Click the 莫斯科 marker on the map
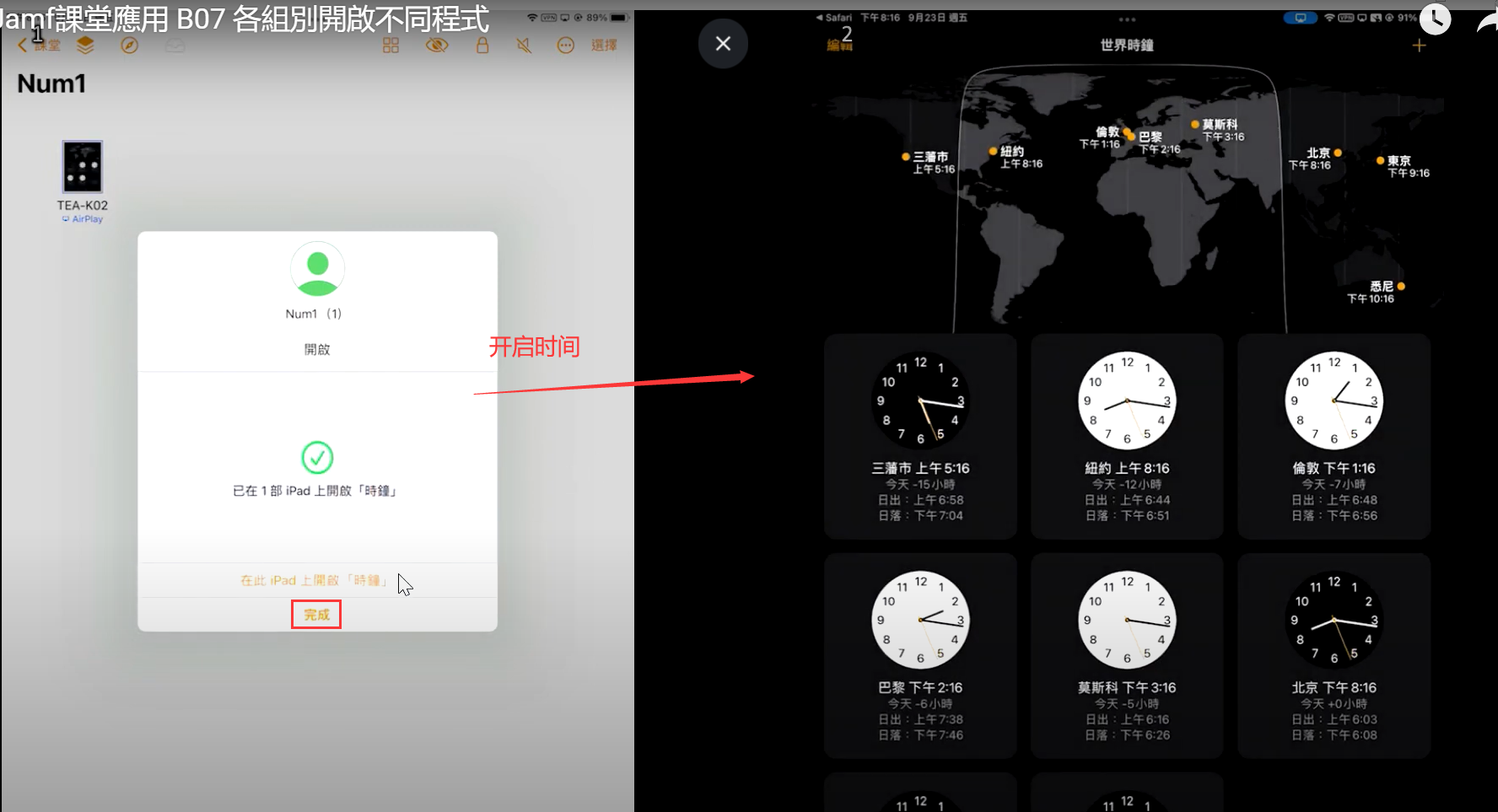 [1195, 124]
